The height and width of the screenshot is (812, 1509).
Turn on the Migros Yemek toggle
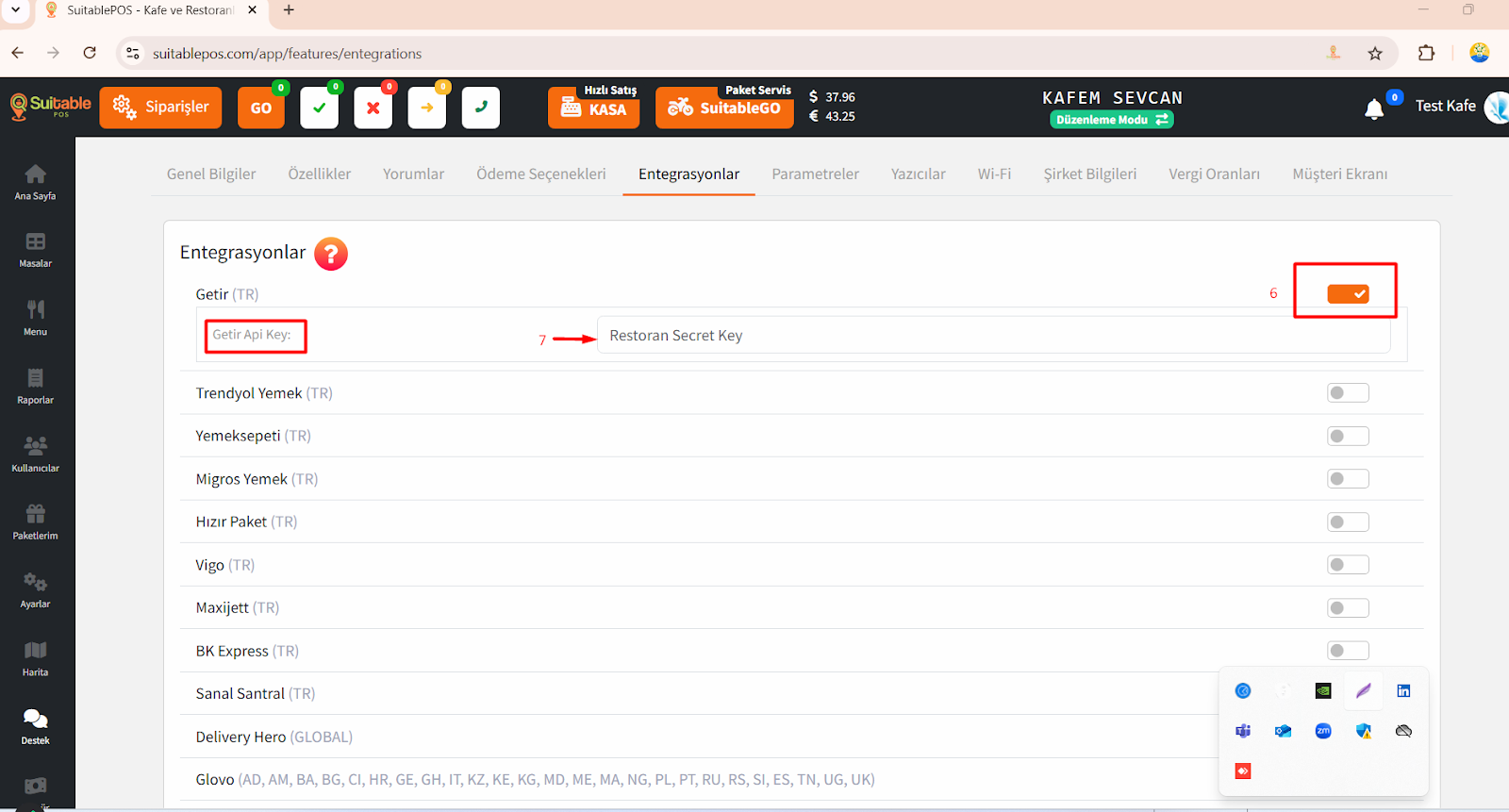1348,479
